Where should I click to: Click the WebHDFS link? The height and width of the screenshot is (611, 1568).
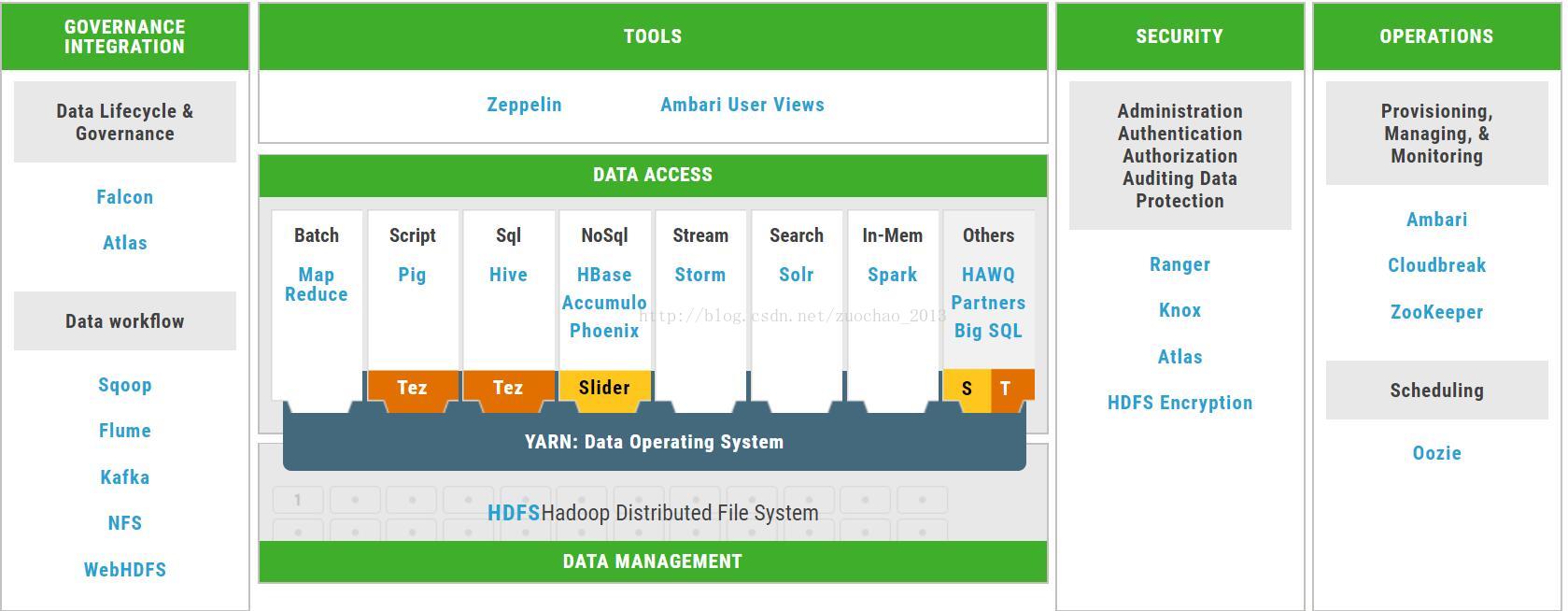tap(124, 570)
